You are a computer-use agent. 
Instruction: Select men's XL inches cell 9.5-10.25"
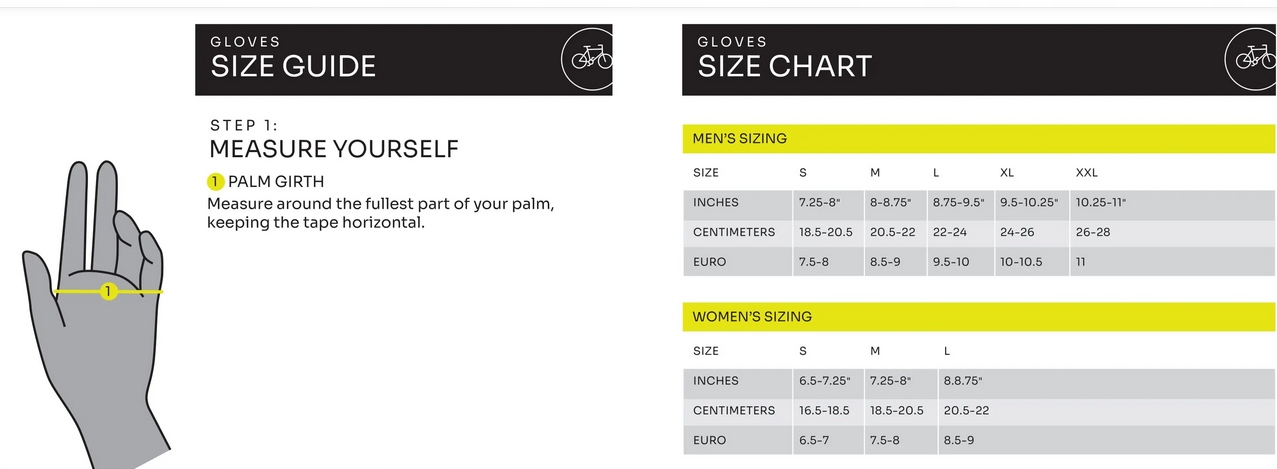[1028, 202]
